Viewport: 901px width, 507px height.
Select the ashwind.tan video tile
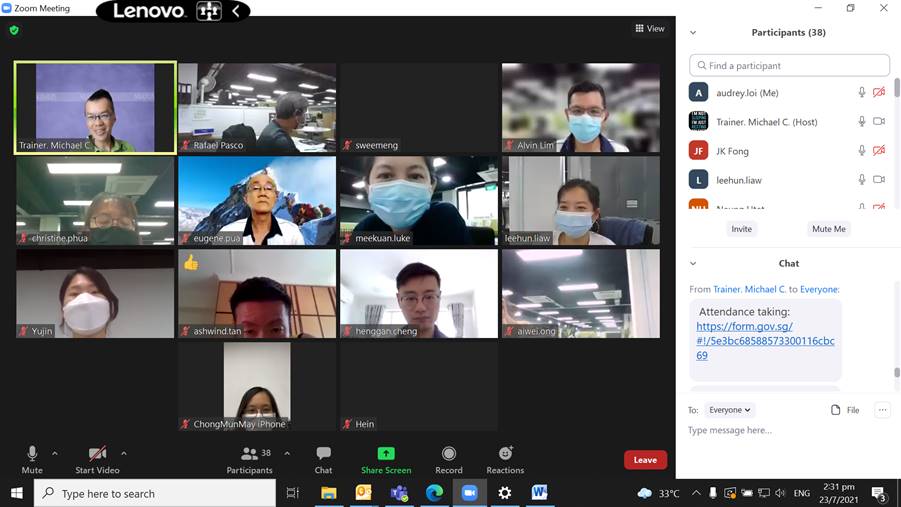pos(257,294)
